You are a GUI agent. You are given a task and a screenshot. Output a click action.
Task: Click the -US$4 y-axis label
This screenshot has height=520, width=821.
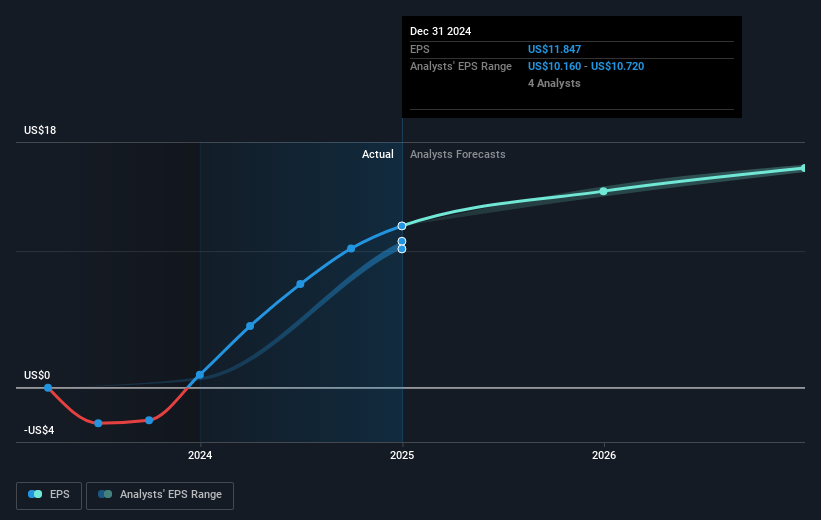[x=39, y=430]
